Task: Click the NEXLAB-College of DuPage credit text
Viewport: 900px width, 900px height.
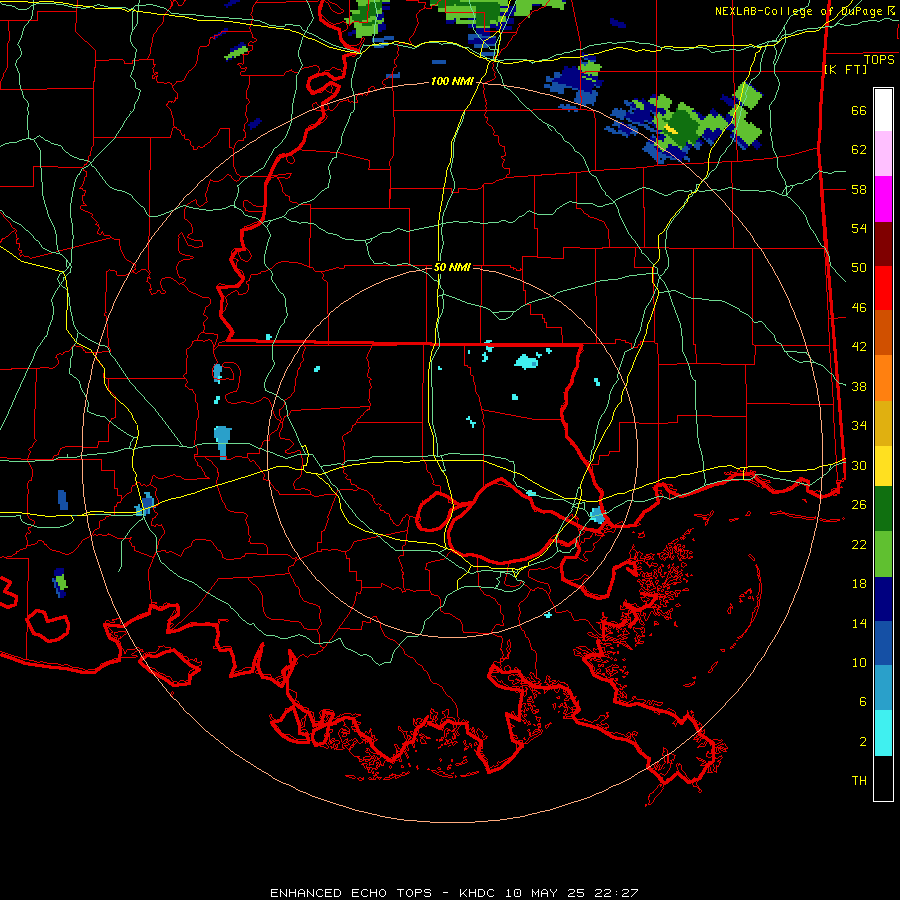Action: [x=805, y=11]
